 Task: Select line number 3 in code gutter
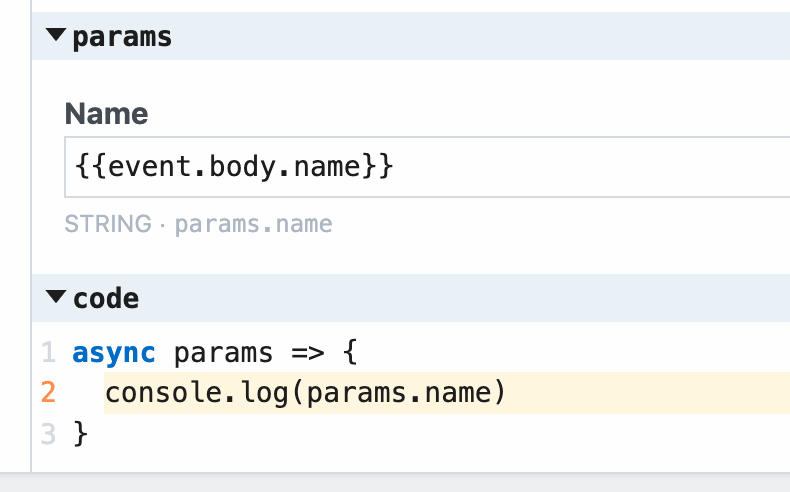coord(49,433)
